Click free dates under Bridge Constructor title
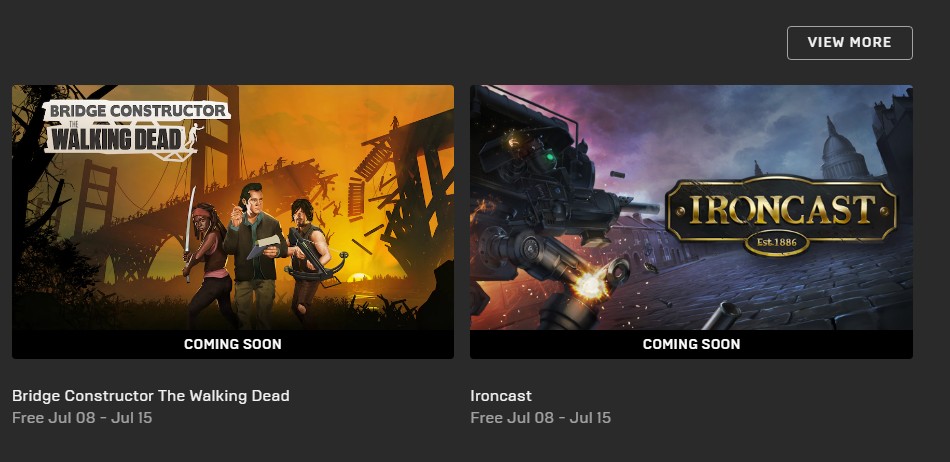Image resolution: width=950 pixels, height=462 pixels. (x=82, y=418)
